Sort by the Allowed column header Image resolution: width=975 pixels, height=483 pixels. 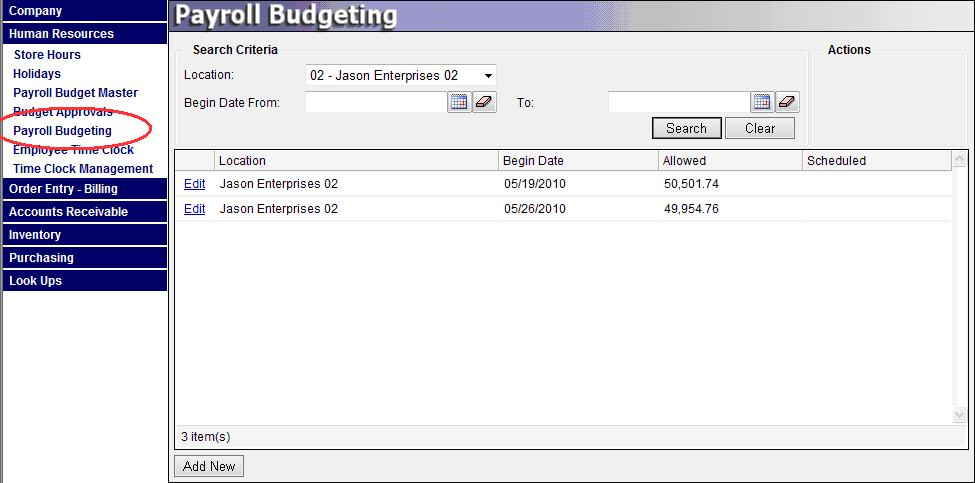[x=684, y=161]
